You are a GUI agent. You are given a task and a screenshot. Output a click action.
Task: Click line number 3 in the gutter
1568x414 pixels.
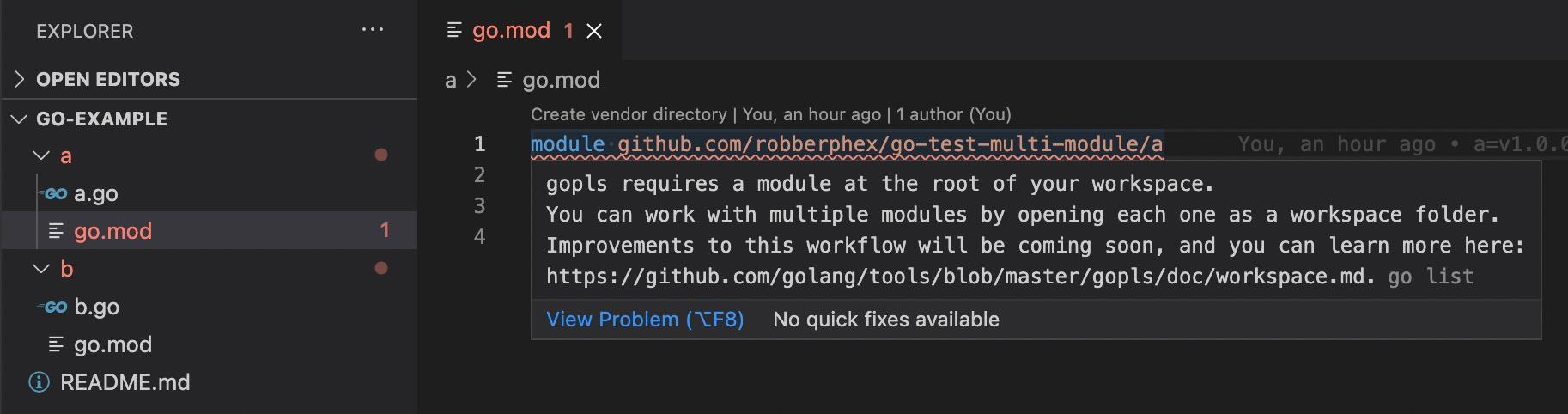480,206
